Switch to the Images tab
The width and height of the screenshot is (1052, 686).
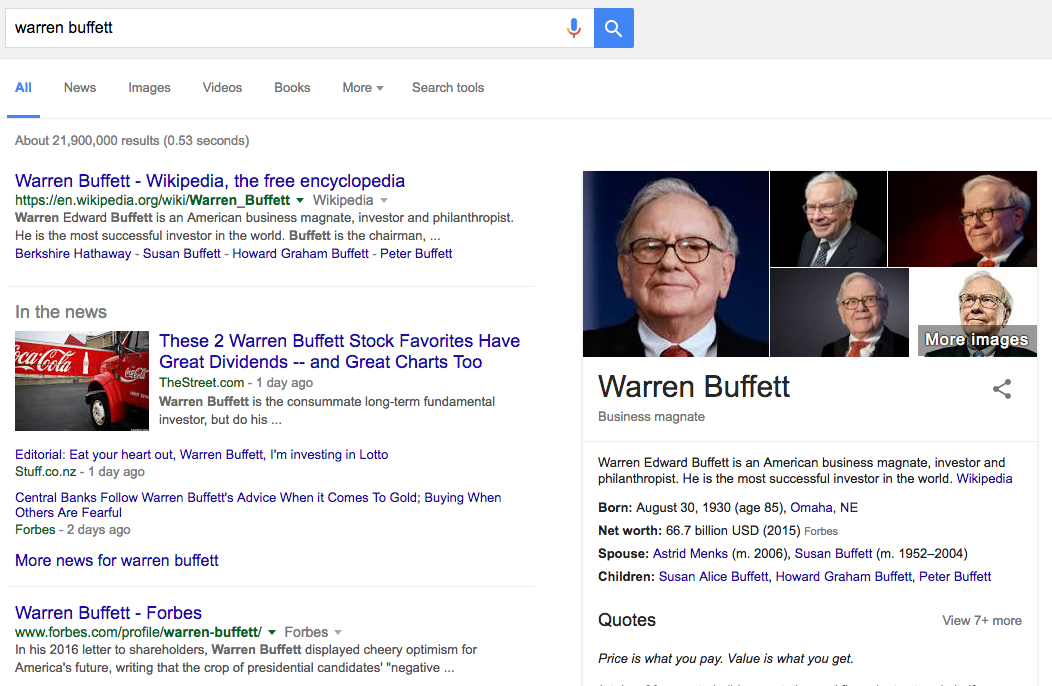click(149, 88)
